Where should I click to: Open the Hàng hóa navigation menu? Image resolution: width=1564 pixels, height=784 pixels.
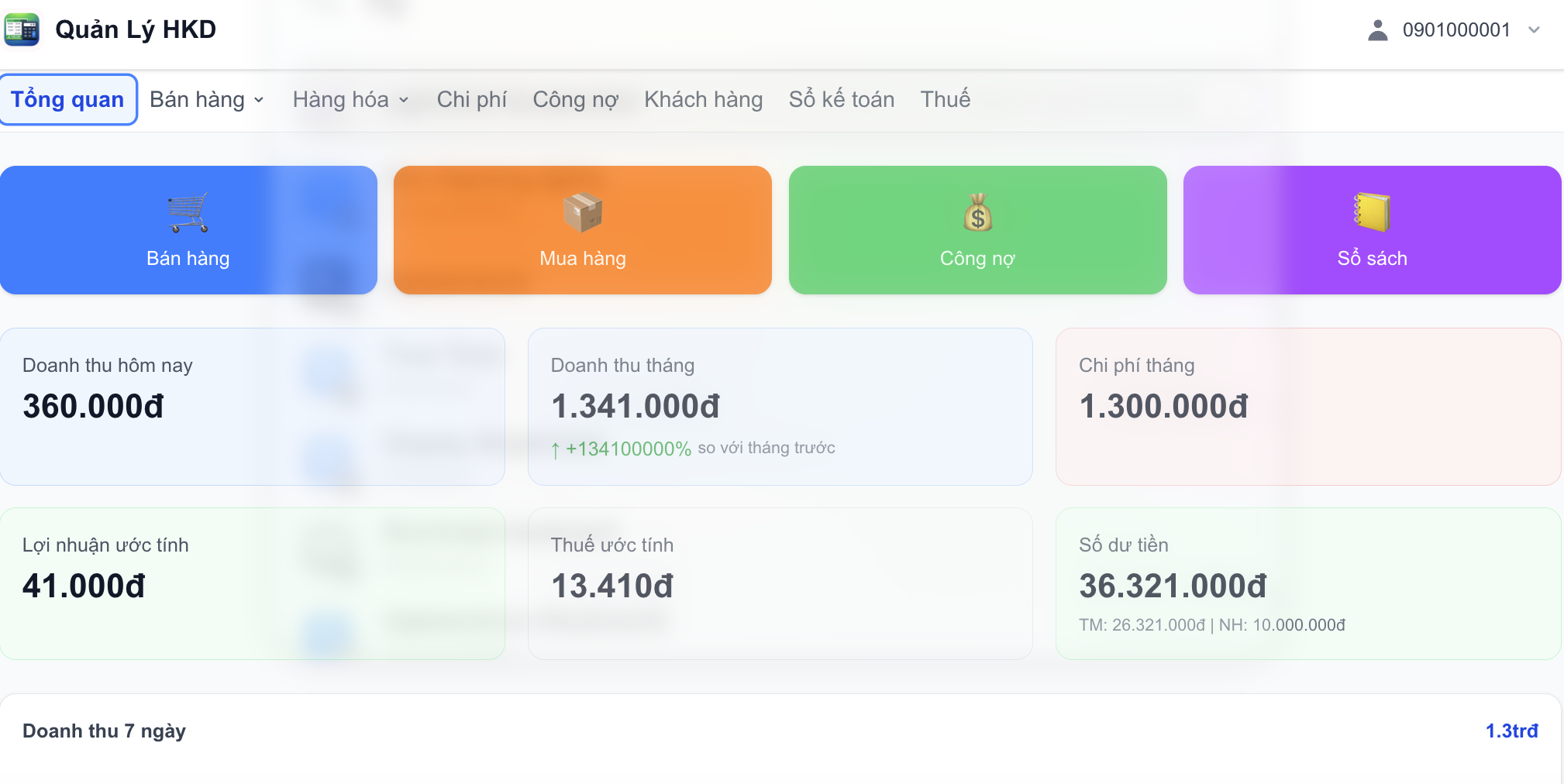tap(351, 99)
